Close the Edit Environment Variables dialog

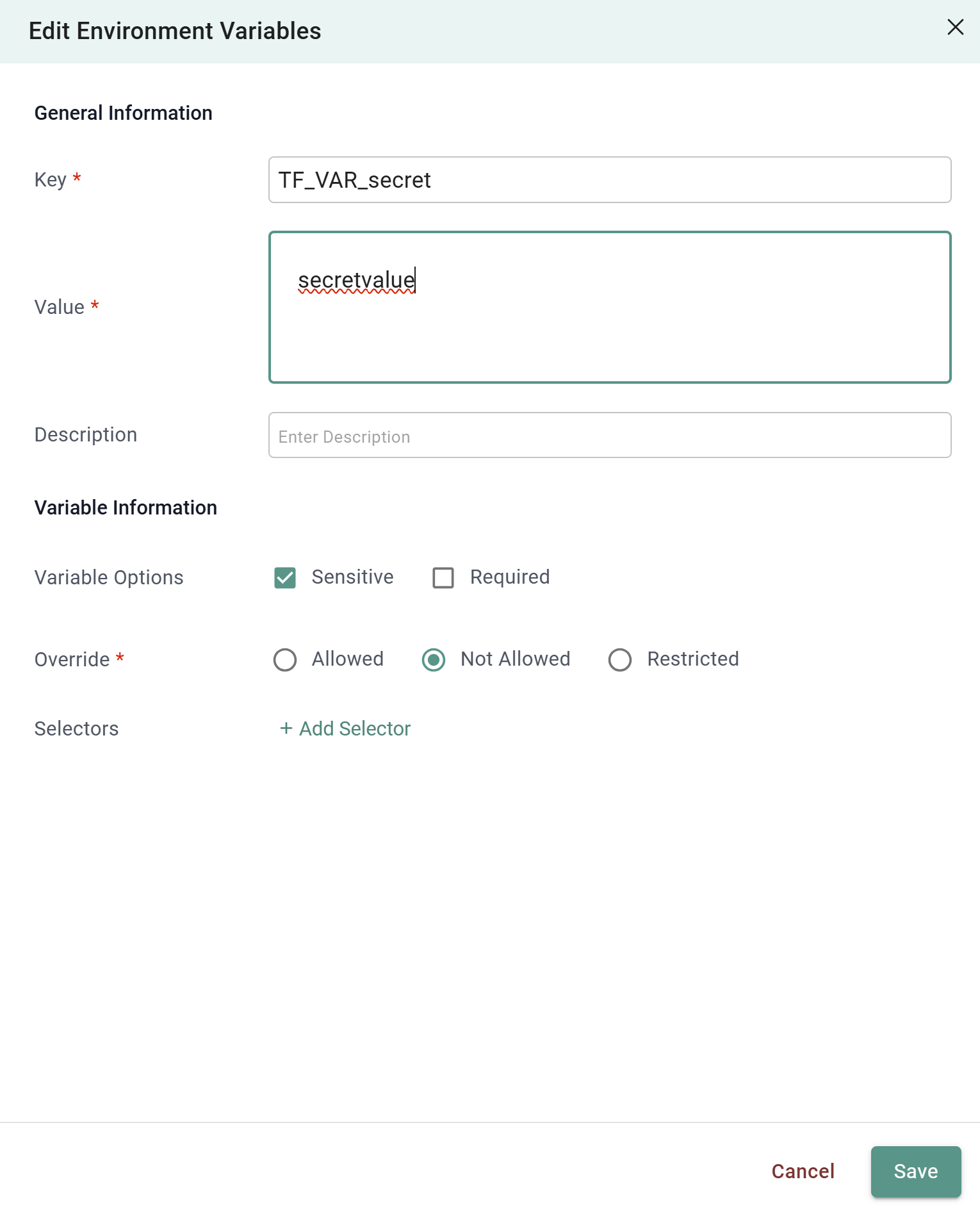coord(955,28)
